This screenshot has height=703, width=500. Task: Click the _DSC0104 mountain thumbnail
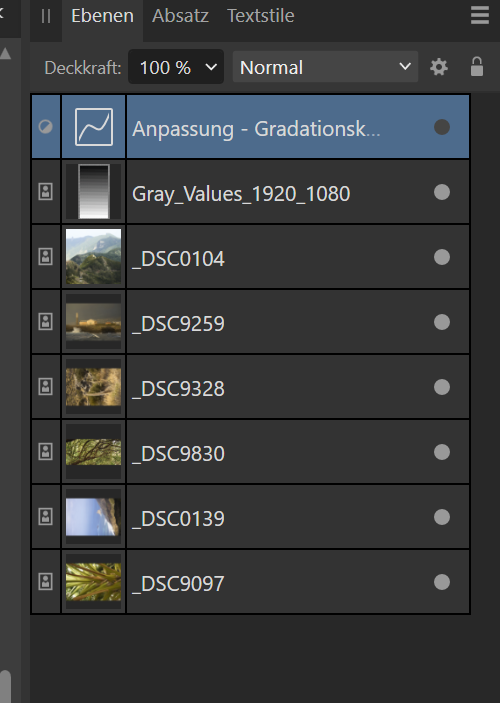93,257
